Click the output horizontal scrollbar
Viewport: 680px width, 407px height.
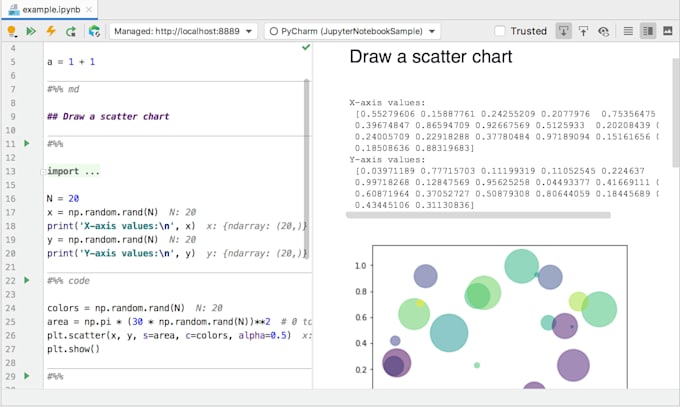[x=478, y=215]
